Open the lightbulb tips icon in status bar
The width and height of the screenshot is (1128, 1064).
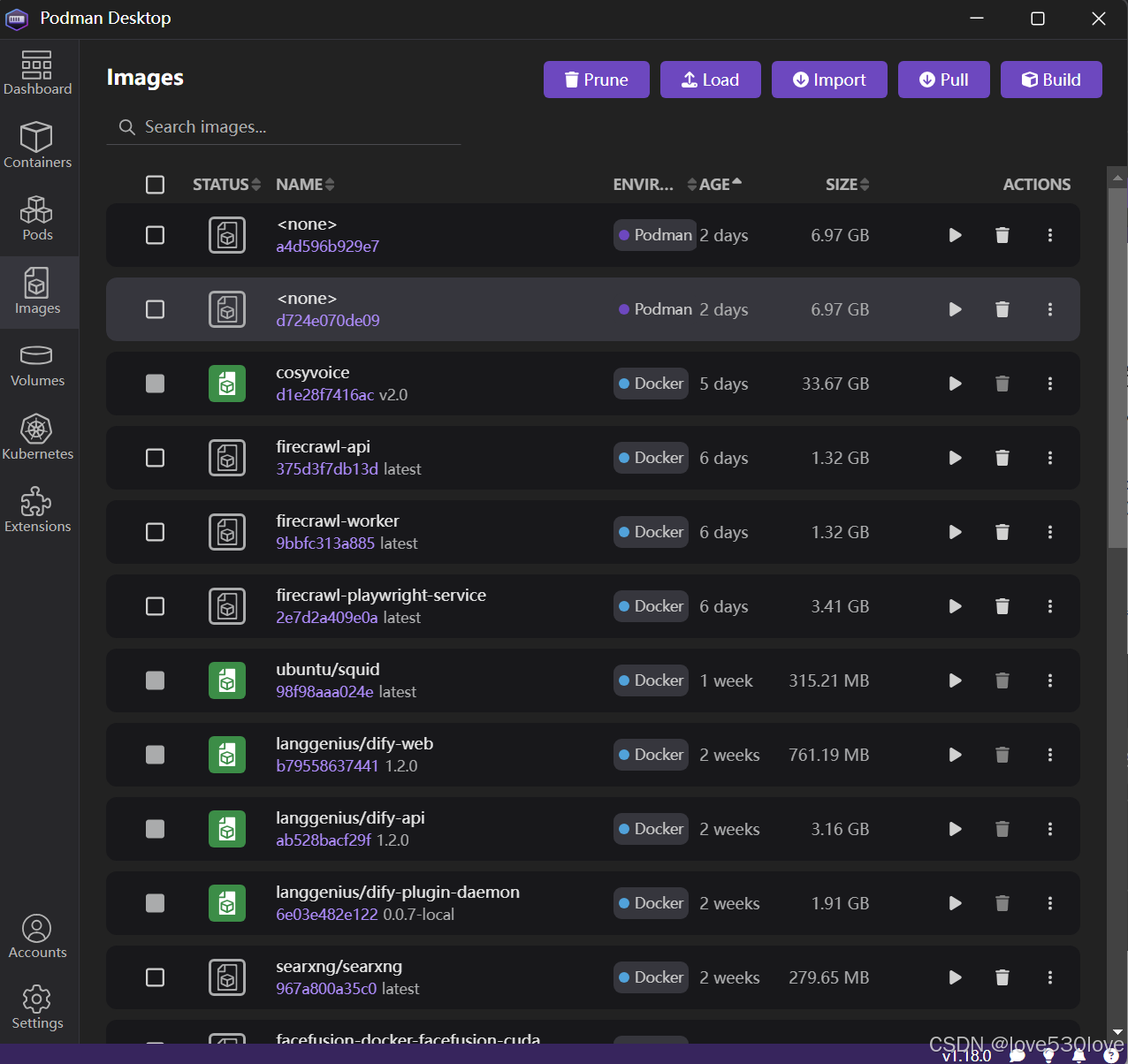1048,1055
